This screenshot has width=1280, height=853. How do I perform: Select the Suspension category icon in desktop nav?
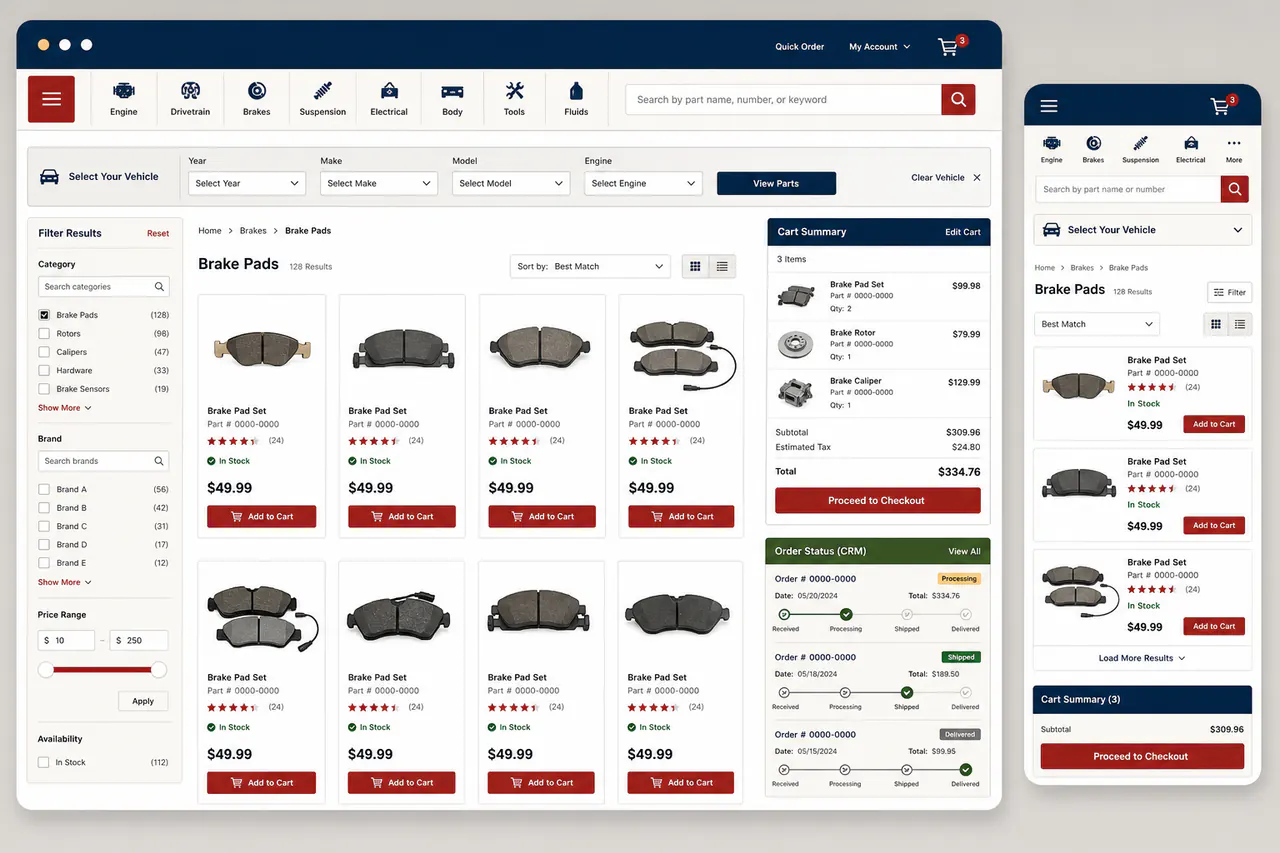[323, 91]
